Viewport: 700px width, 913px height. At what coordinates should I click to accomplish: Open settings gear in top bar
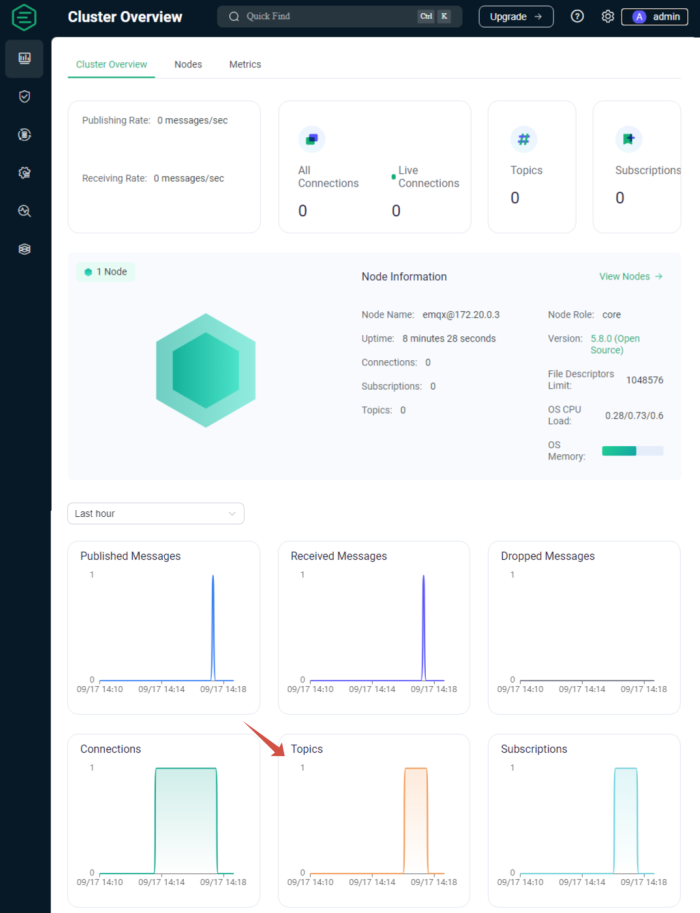607,17
